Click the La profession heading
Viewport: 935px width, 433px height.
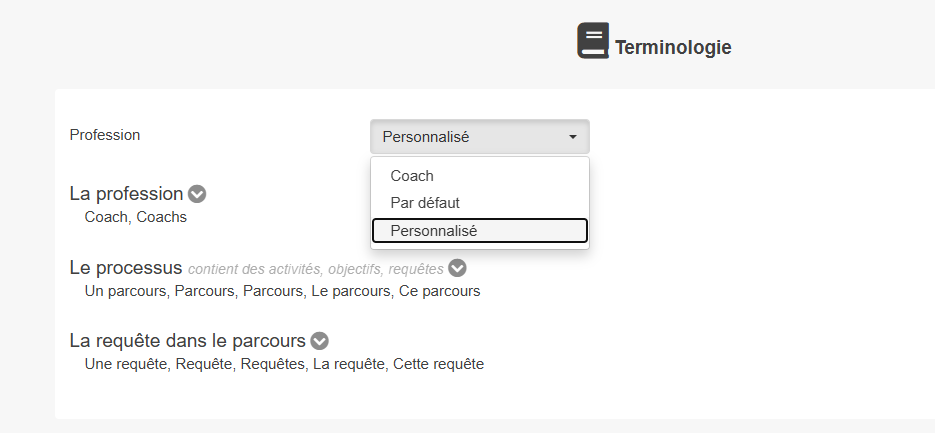pyautogui.click(x=126, y=194)
